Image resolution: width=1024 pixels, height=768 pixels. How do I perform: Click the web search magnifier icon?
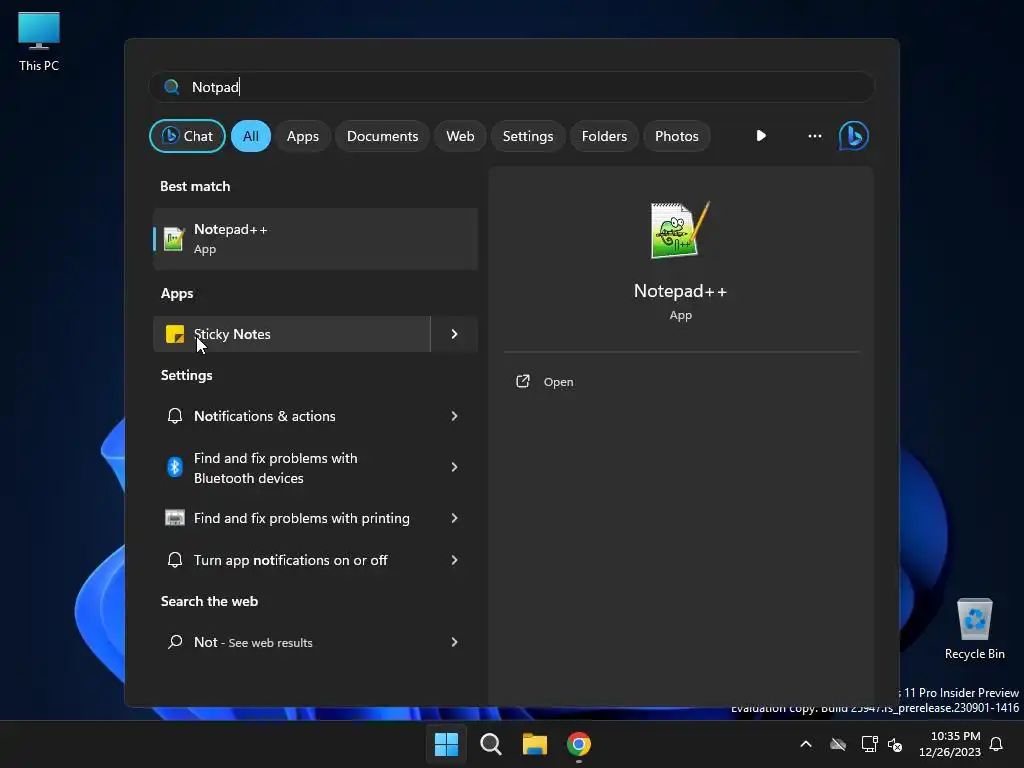pyautogui.click(x=175, y=642)
